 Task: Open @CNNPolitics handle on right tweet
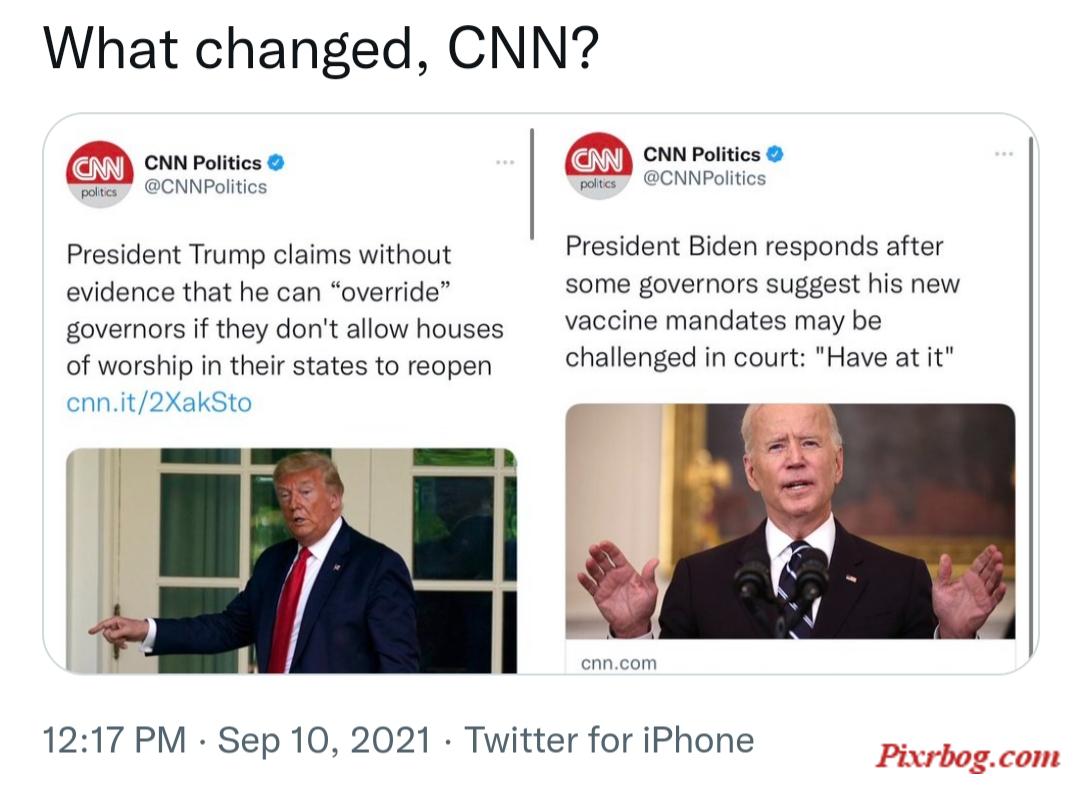click(x=704, y=179)
